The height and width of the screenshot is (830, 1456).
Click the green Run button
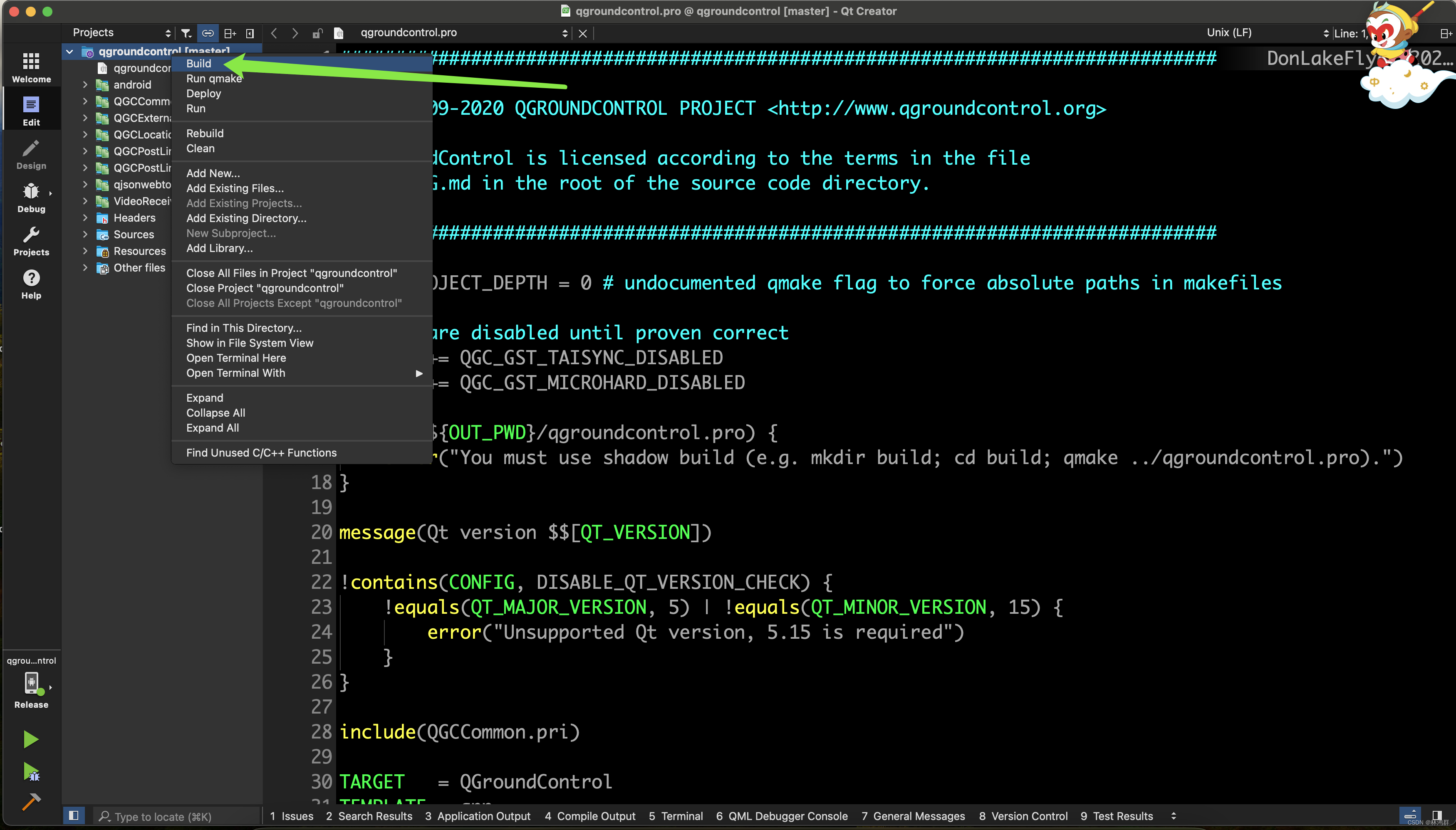[31, 739]
